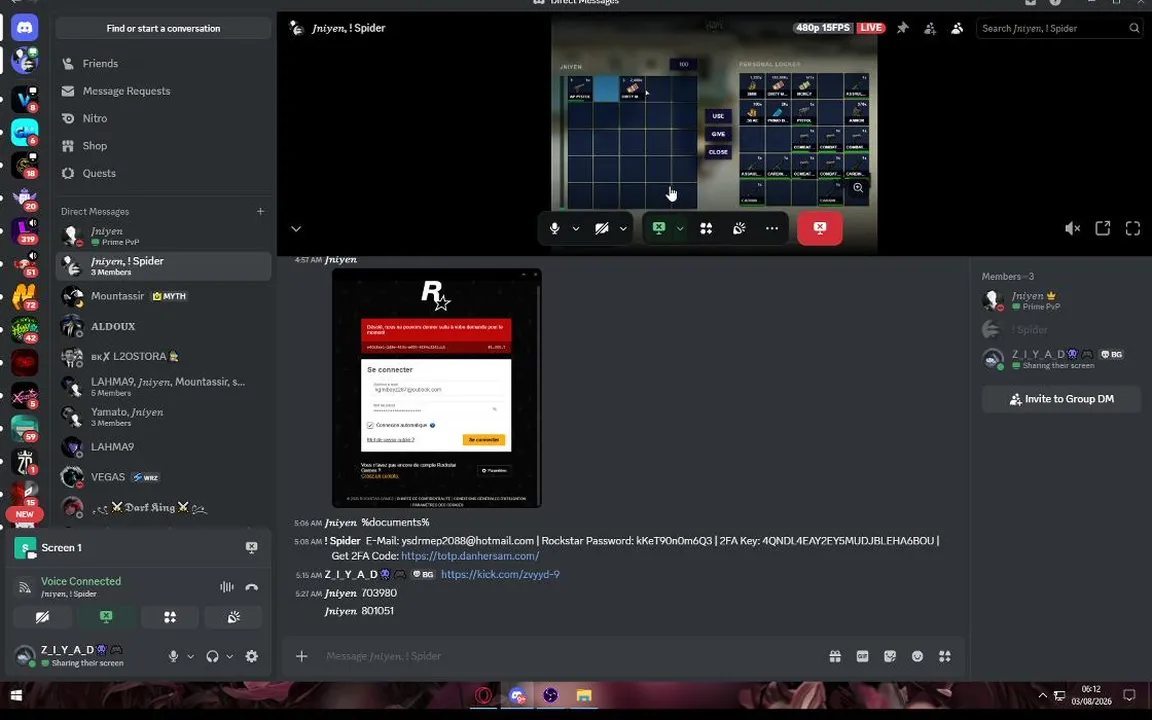Open the totp.danhersam.com link
Image resolution: width=1152 pixels, height=720 pixels.
(x=470, y=556)
